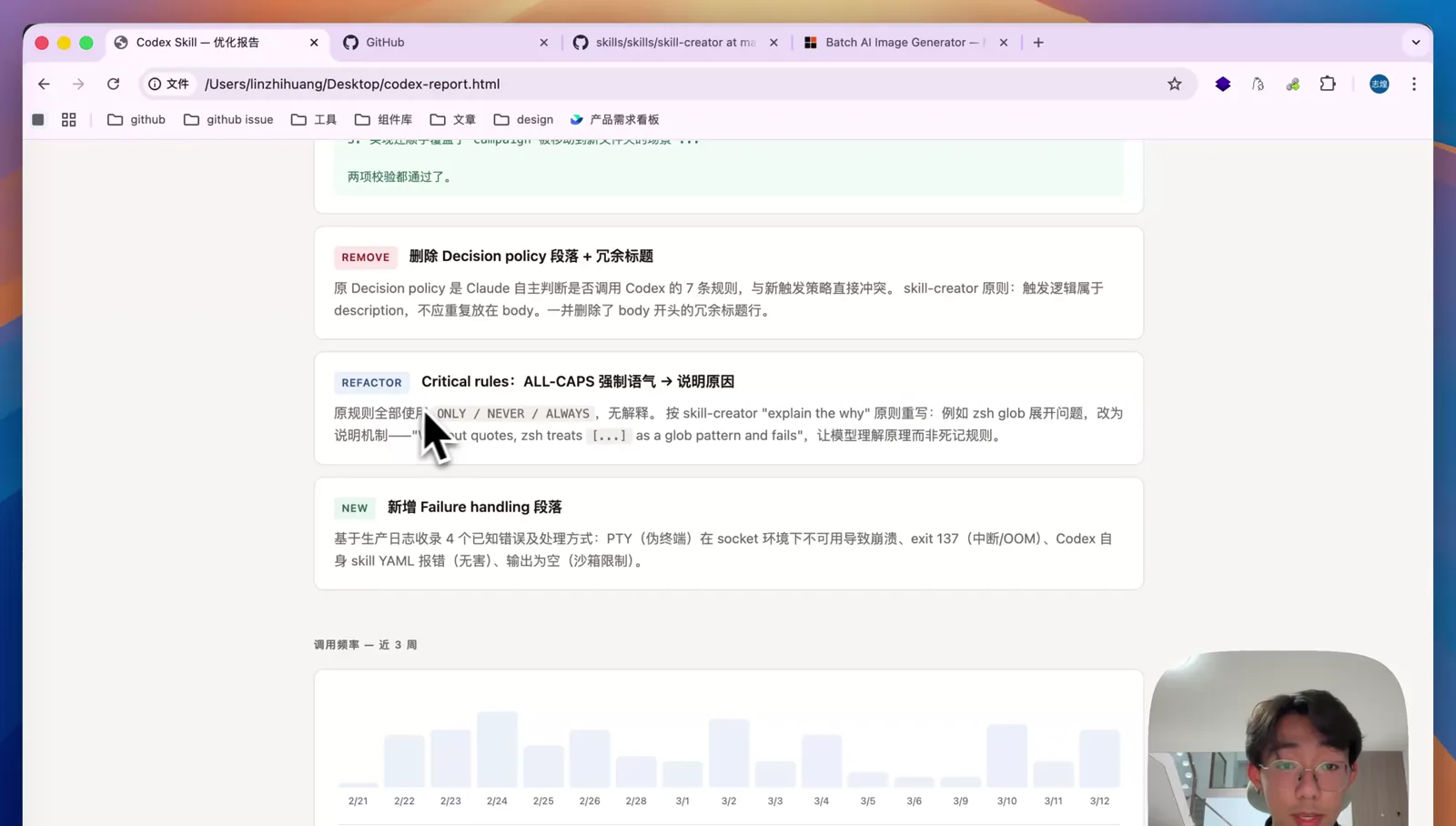Open the profile avatar menu
Image resolution: width=1456 pixels, height=826 pixels.
pyautogui.click(x=1380, y=84)
